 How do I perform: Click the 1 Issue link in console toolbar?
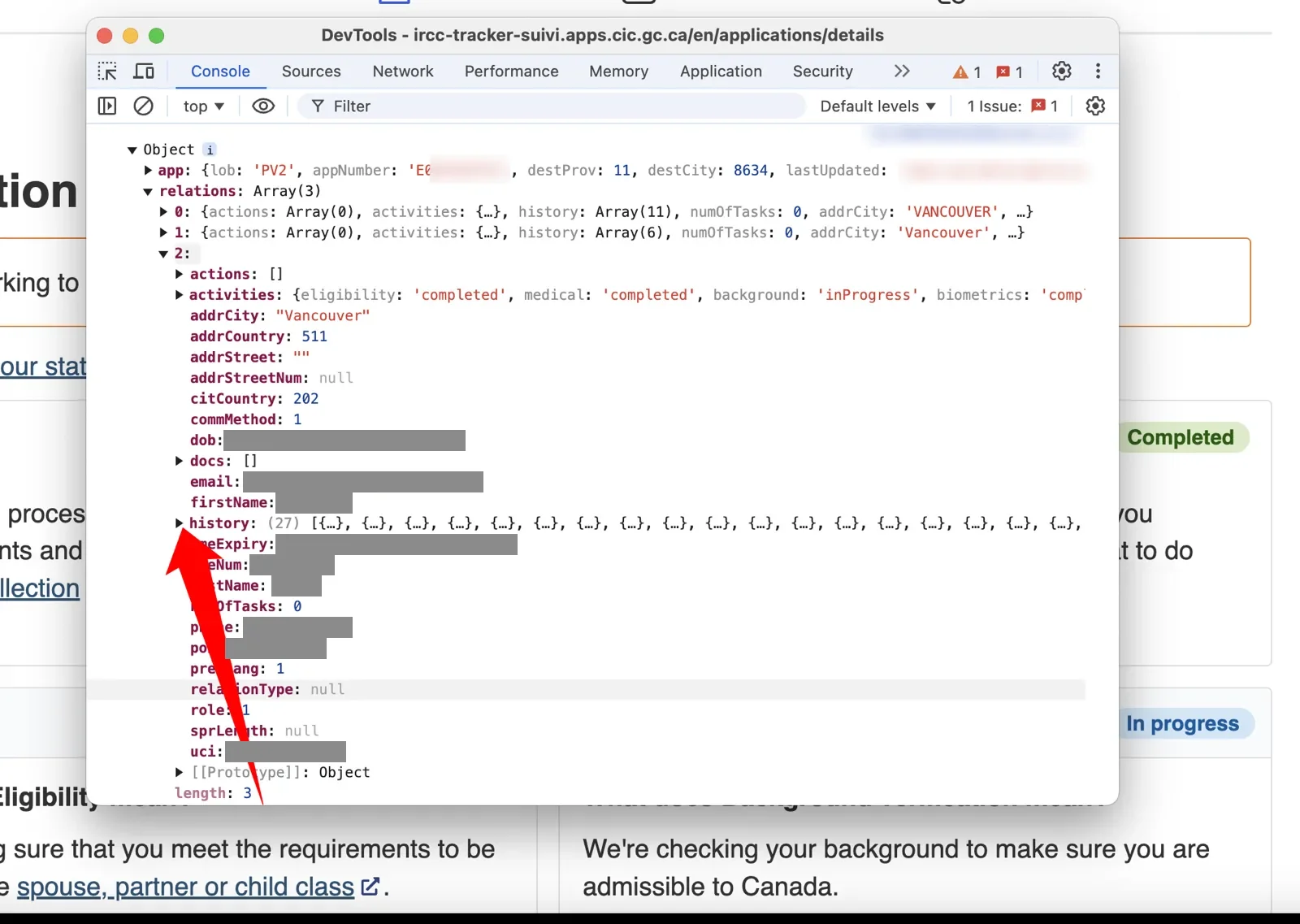[1012, 106]
